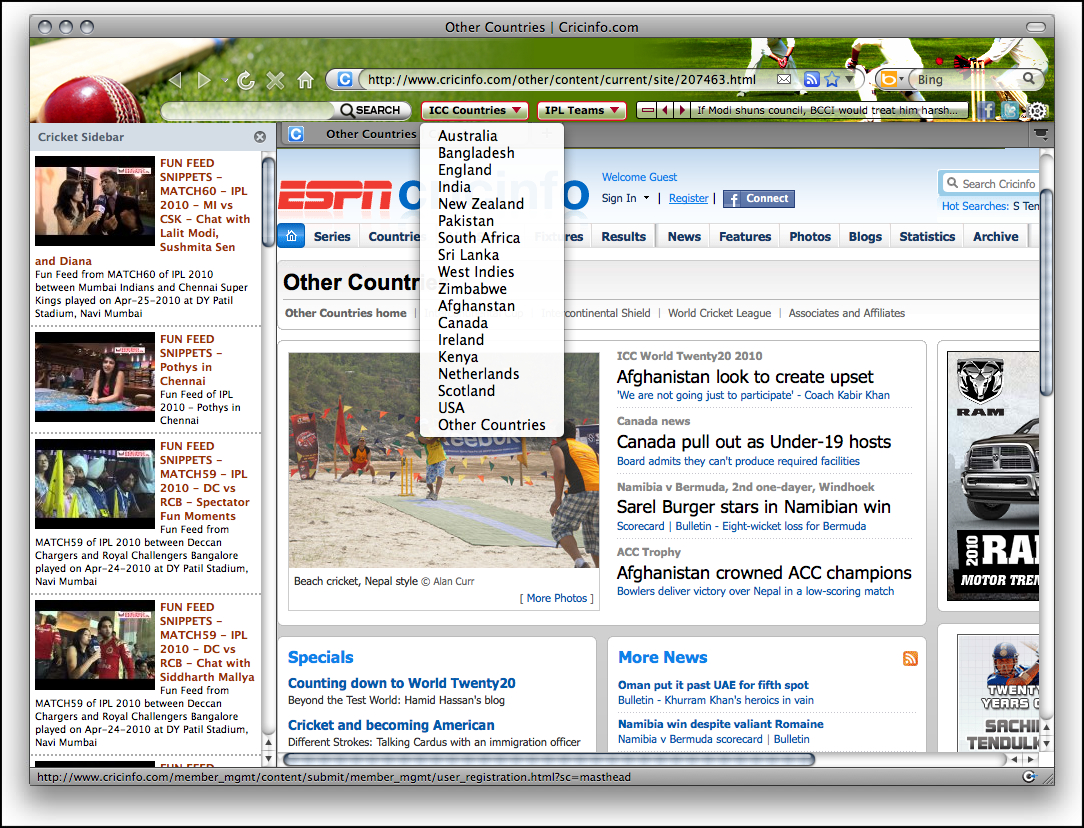Open the Results navigation tab

[624, 236]
